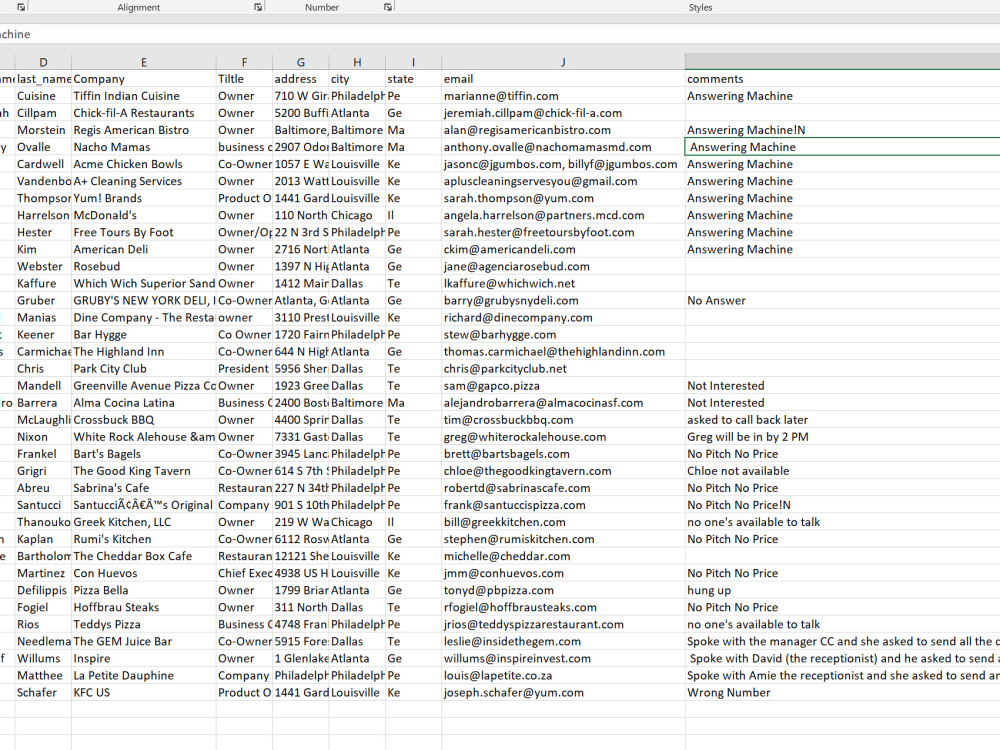Select column D header
The width and height of the screenshot is (1000, 750).
coord(43,62)
